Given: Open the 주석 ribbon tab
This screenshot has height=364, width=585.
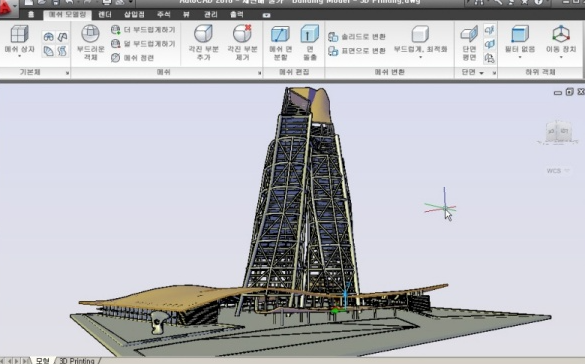Looking at the screenshot, I should pyautogui.click(x=163, y=15).
